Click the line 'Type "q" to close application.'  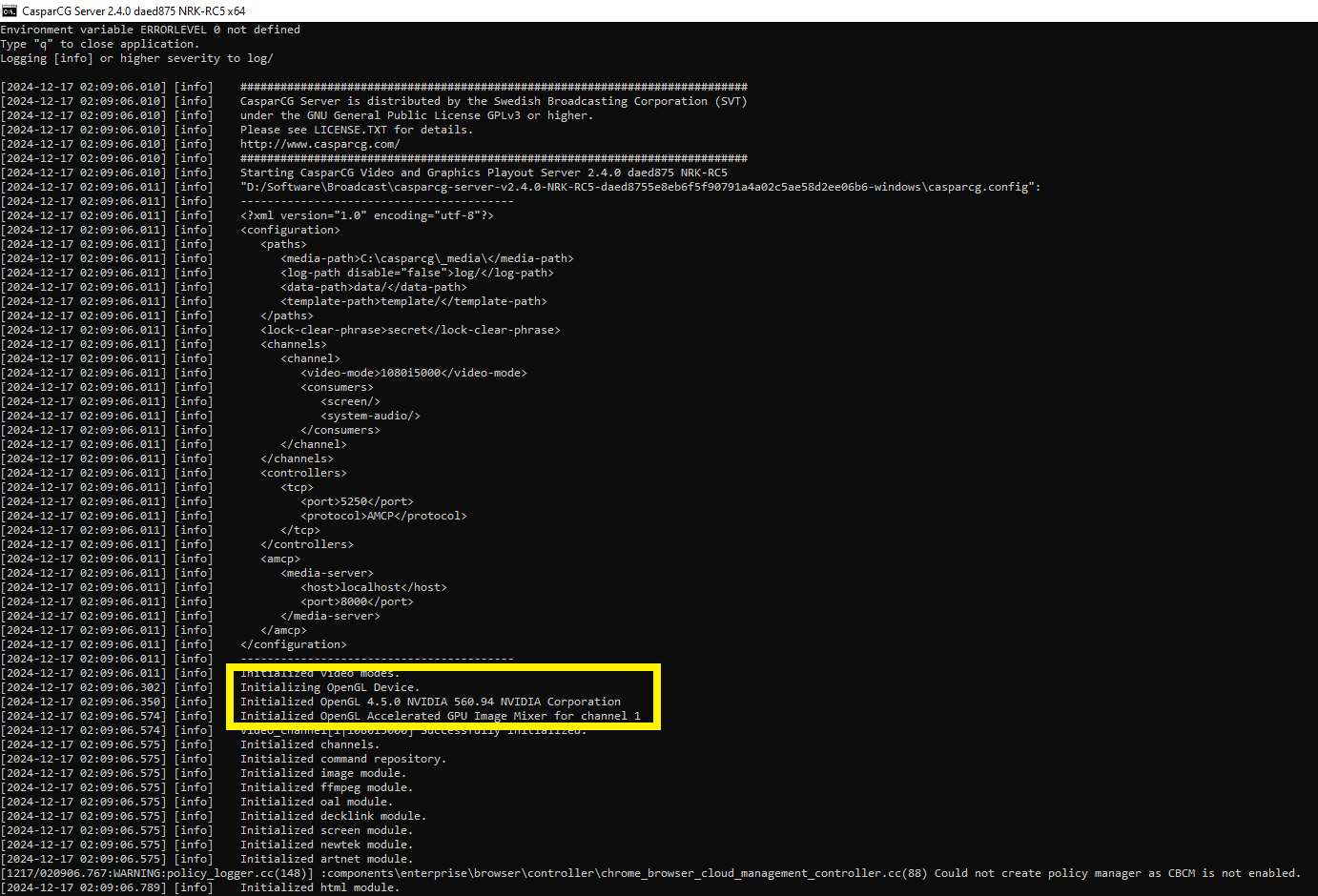[x=100, y=44]
